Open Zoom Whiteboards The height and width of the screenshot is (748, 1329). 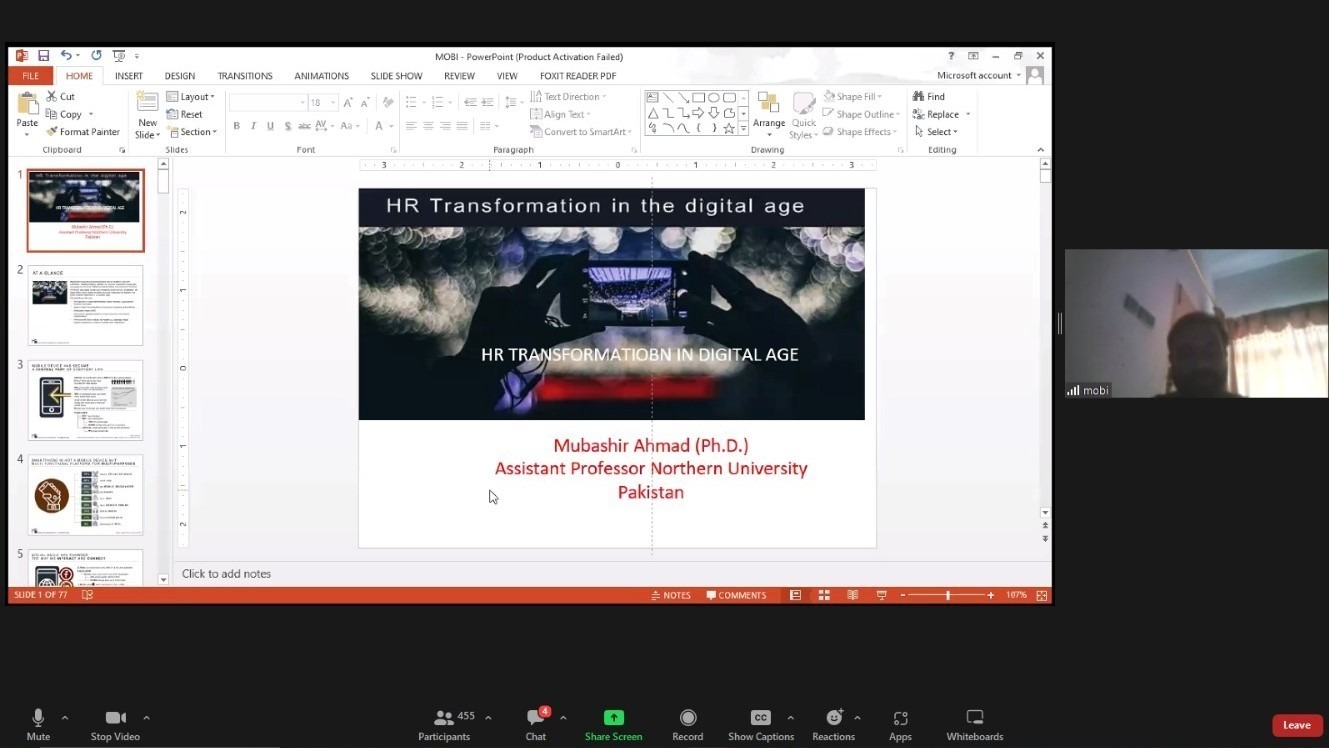coord(974,724)
